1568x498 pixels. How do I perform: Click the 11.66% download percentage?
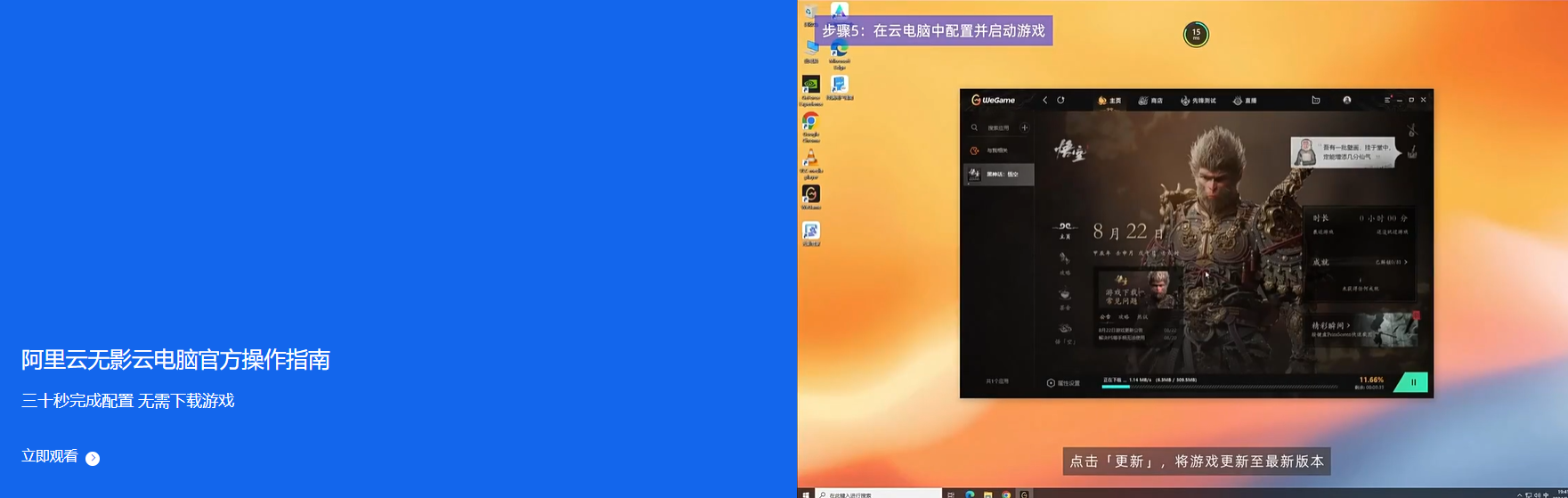tap(1371, 380)
